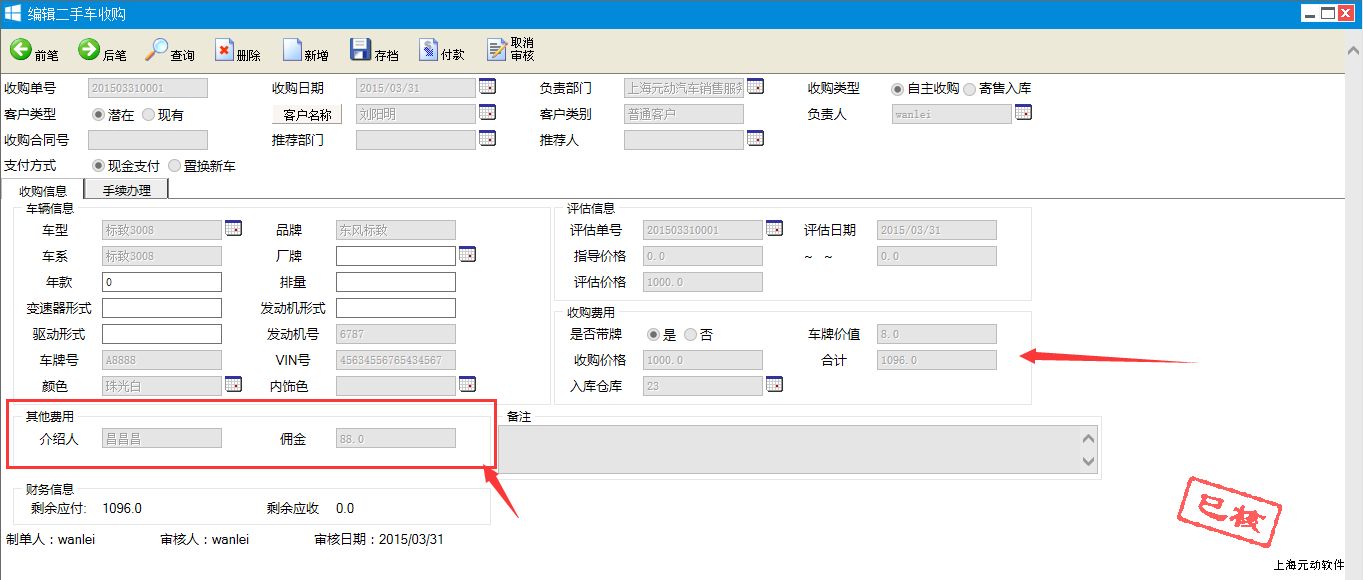
Task: Open the 入库仓库 warehouse selector
Action: [x=774, y=384]
